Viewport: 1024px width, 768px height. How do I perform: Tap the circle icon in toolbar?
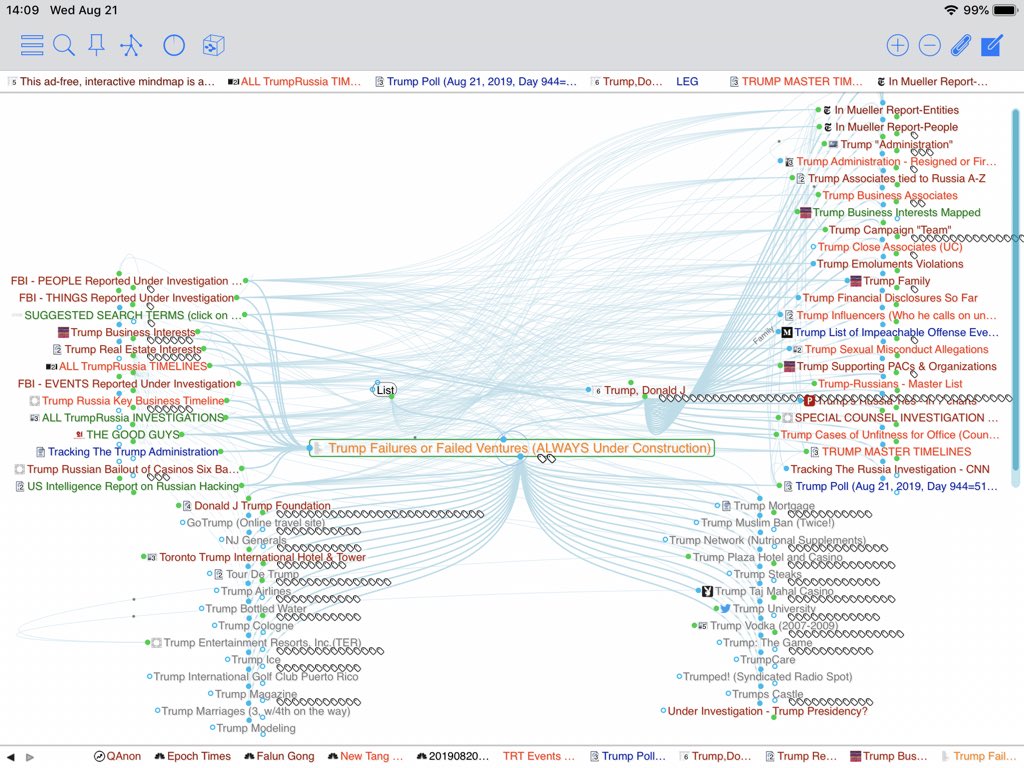(x=174, y=45)
